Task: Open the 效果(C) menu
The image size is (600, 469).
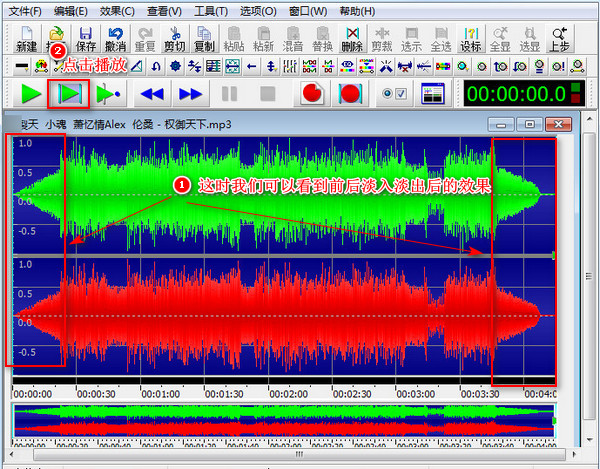Action: point(117,11)
